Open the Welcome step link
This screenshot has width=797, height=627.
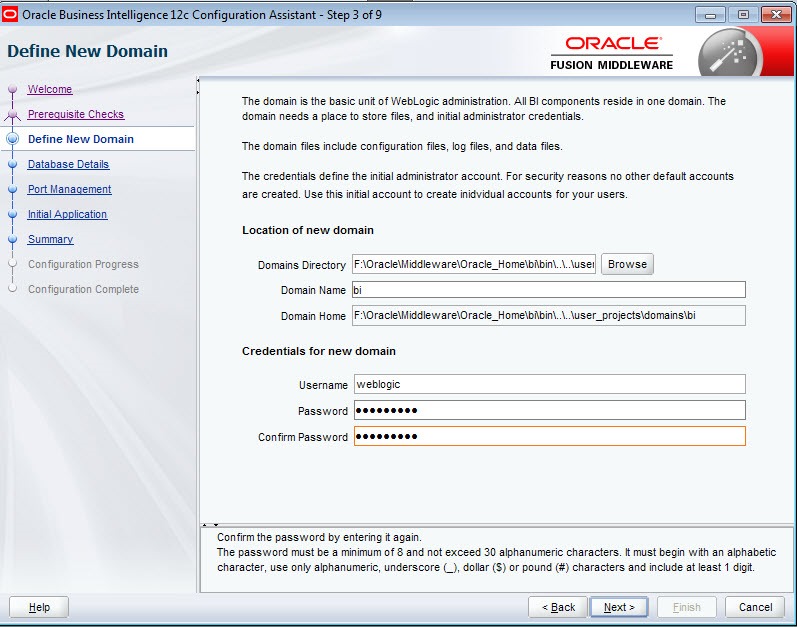click(x=50, y=89)
